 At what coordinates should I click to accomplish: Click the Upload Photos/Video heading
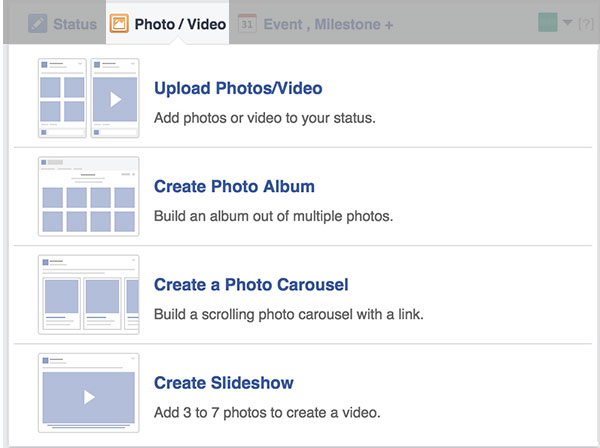[238, 89]
